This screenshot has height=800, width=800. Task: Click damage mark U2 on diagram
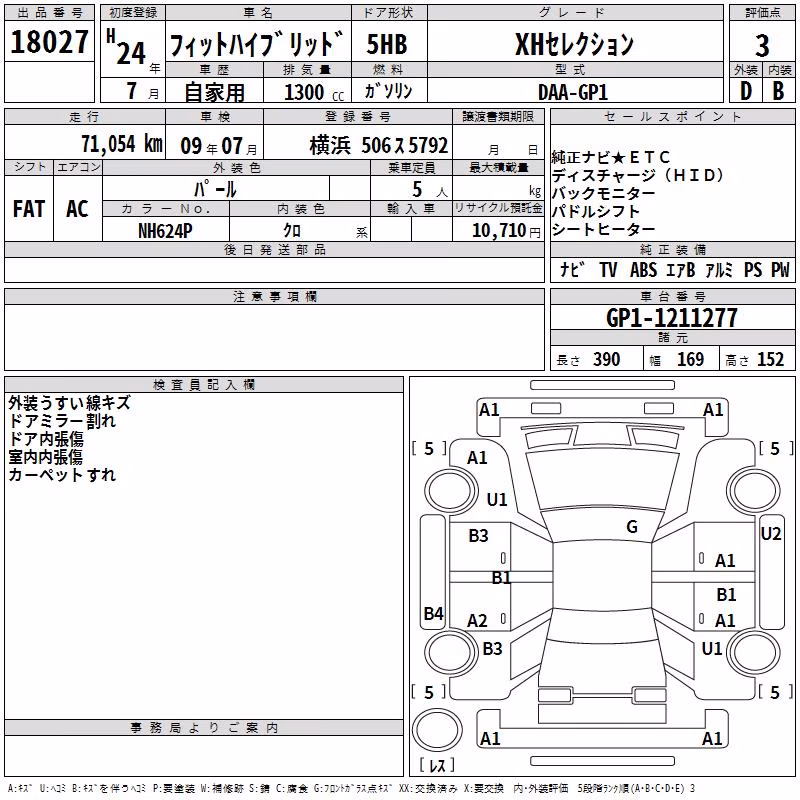(x=771, y=534)
